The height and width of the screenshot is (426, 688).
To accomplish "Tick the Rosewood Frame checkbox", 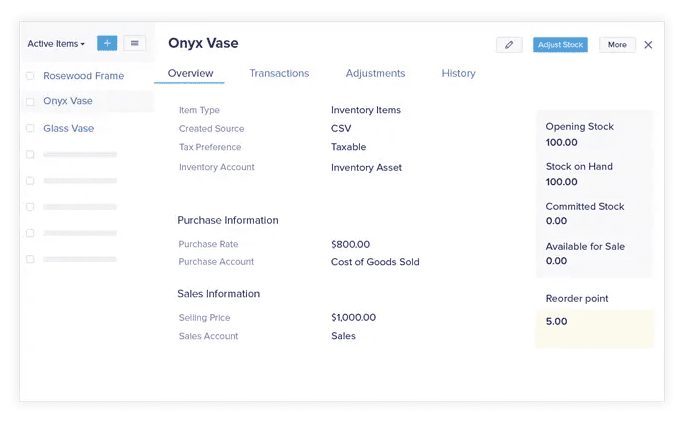I will pos(30,76).
